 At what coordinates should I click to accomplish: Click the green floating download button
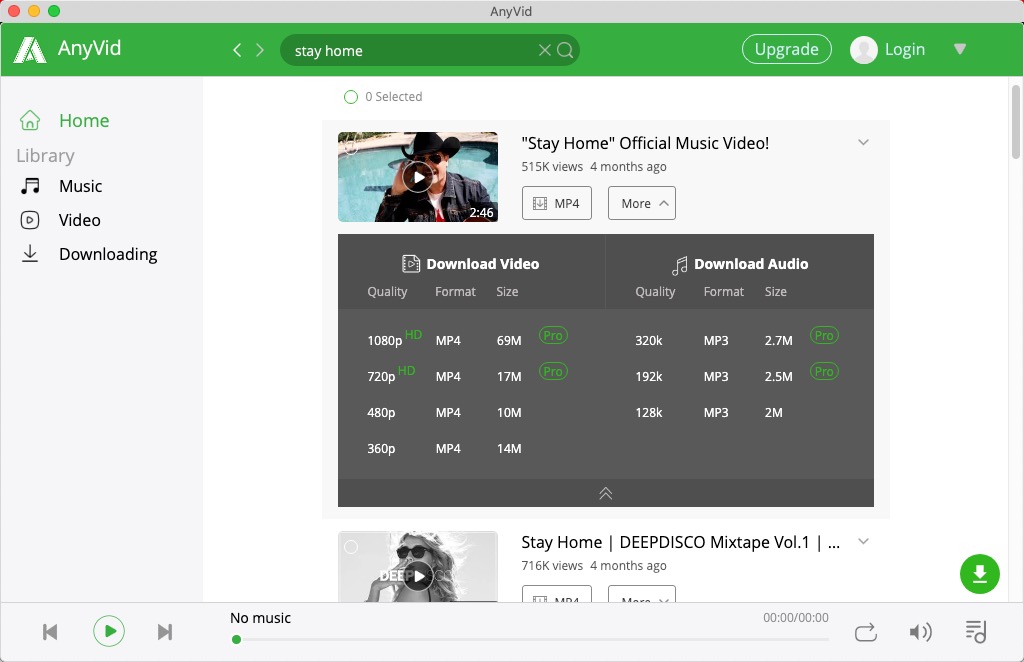pos(979,574)
